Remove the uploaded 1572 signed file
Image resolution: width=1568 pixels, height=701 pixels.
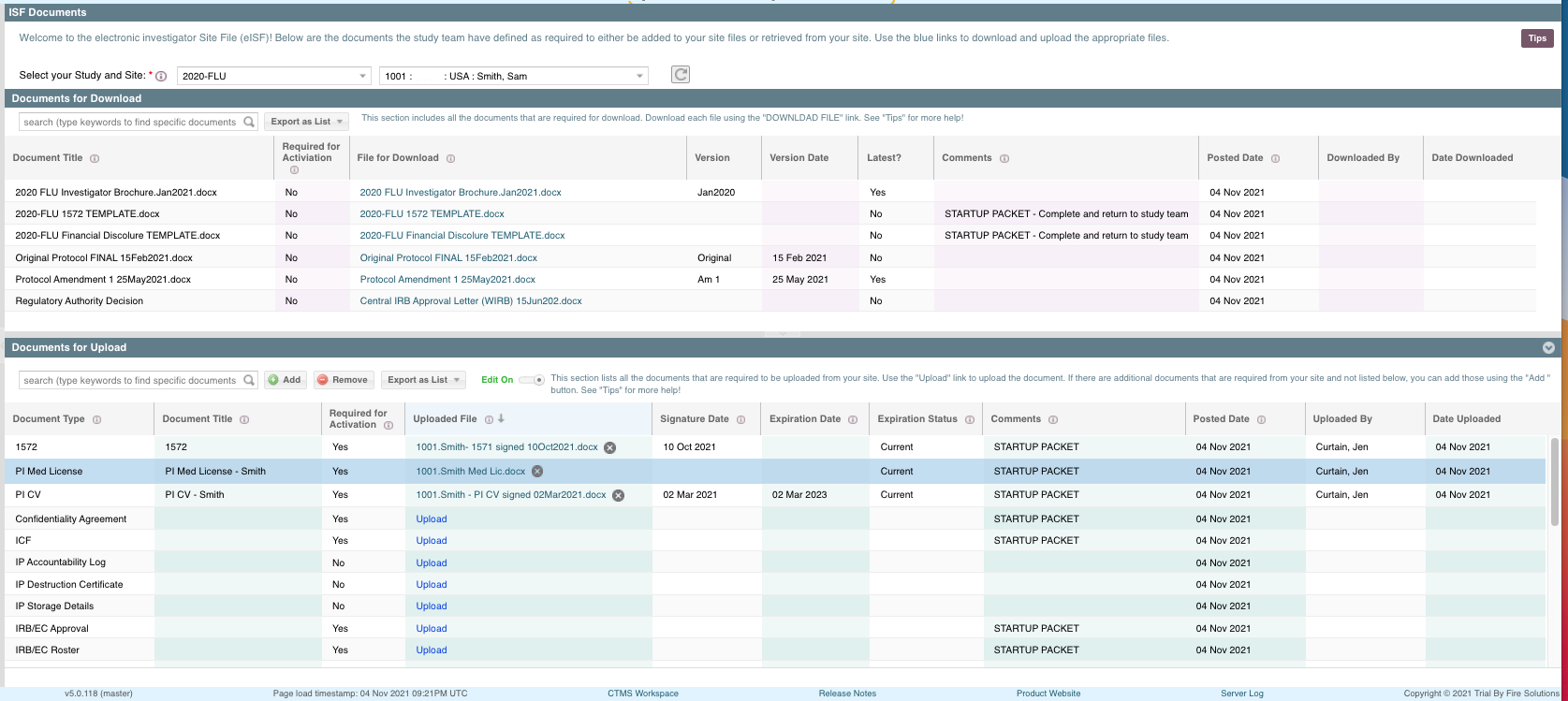[609, 447]
